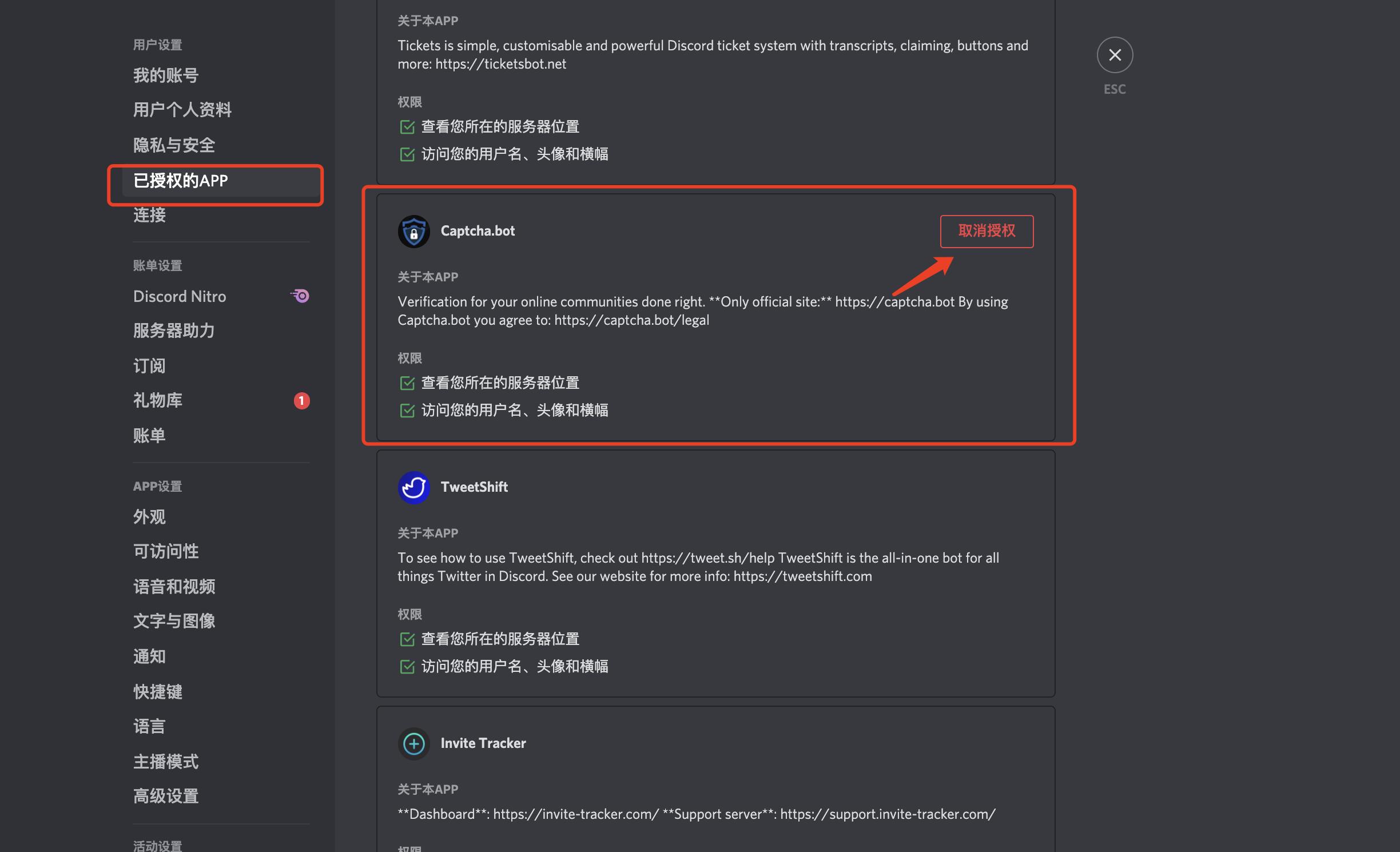Select 外观 under APP设置

[x=149, y=517]
